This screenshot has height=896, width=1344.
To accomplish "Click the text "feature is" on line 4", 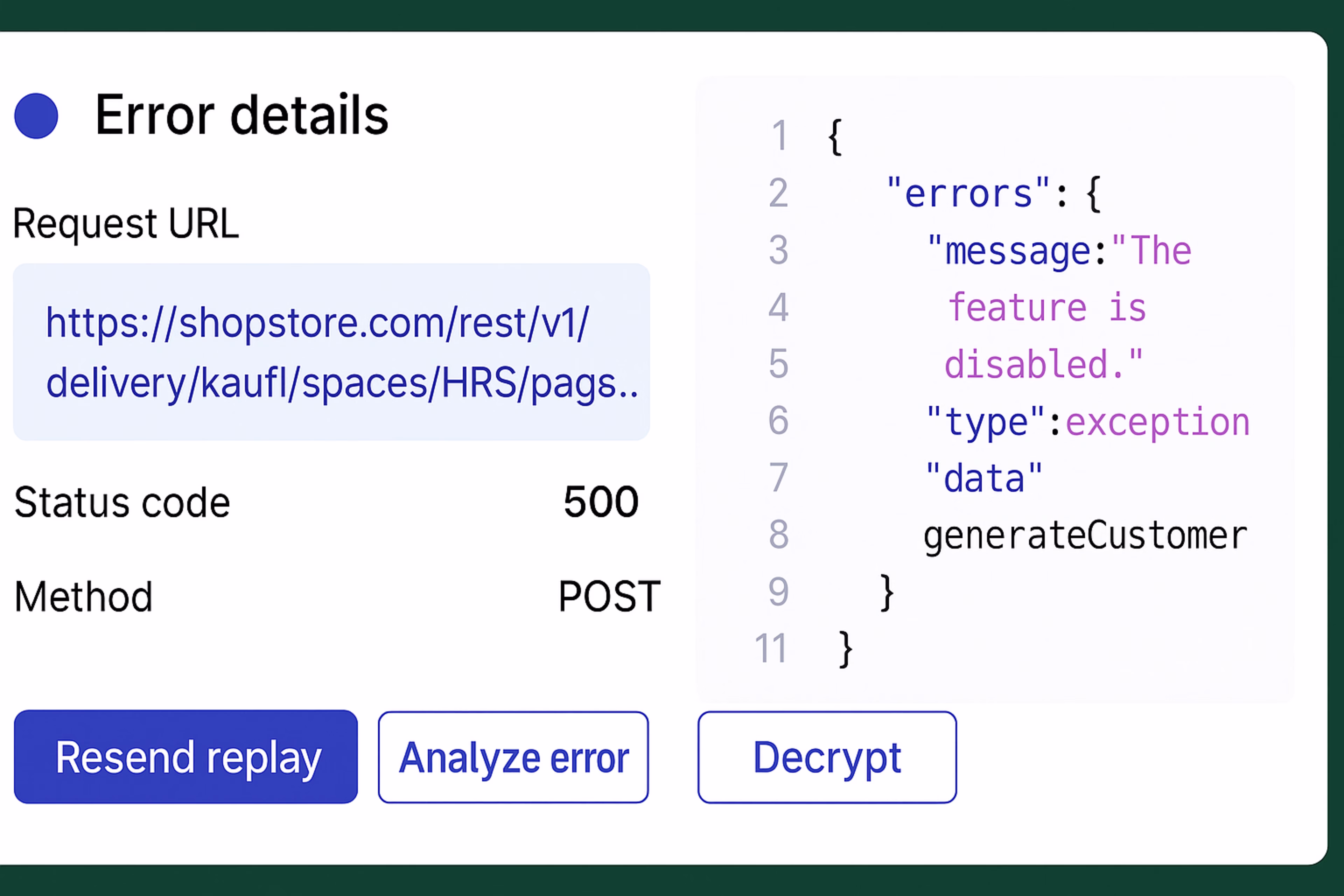I will pyautogui.click(x=1047, y=307).
